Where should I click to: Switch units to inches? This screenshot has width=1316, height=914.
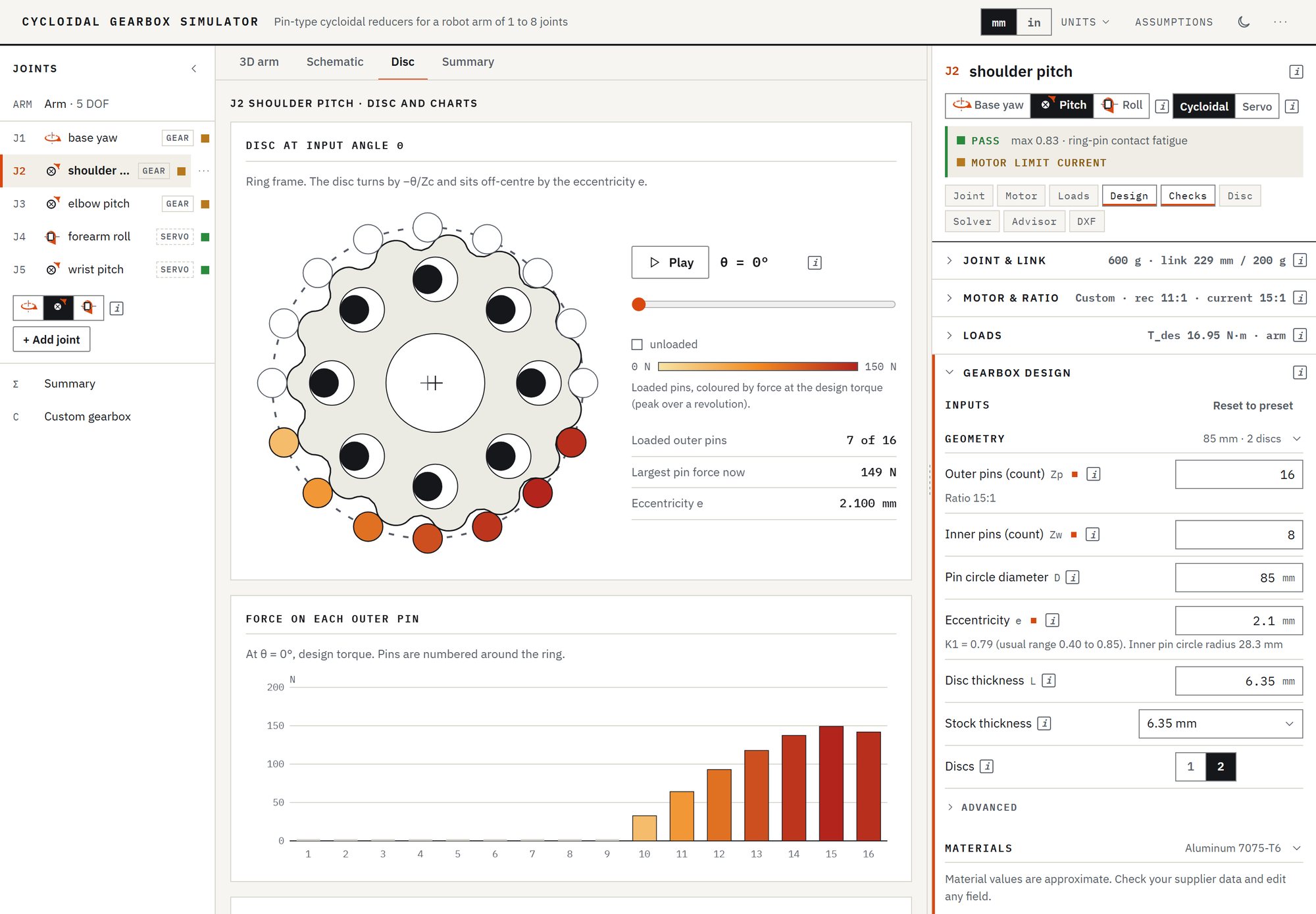[1034, 22]
